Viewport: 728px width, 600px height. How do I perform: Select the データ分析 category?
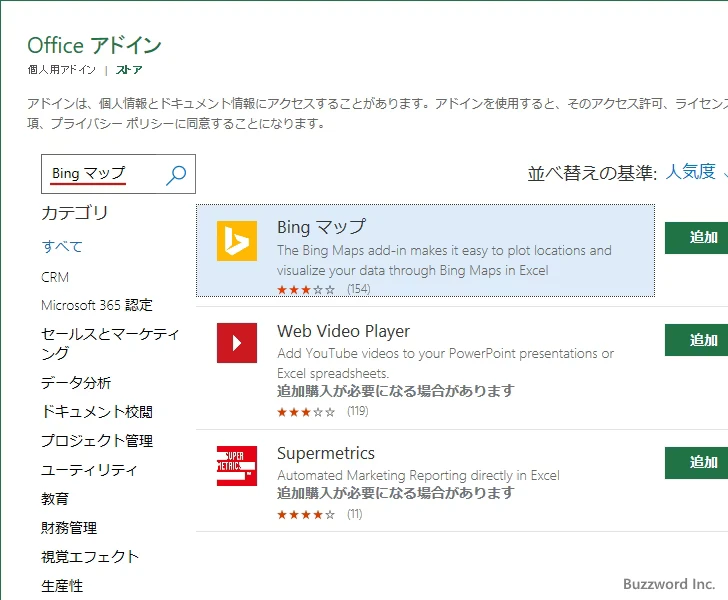pos(76,383)
